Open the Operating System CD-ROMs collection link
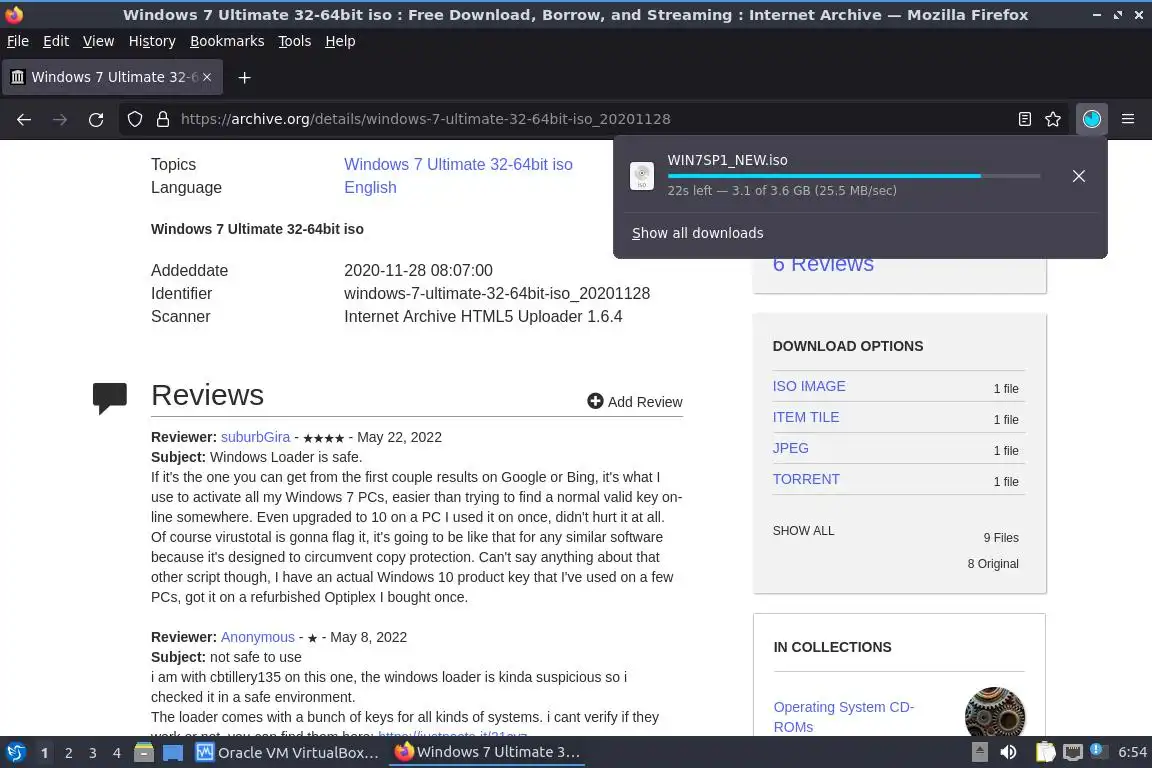 point(843,717)
